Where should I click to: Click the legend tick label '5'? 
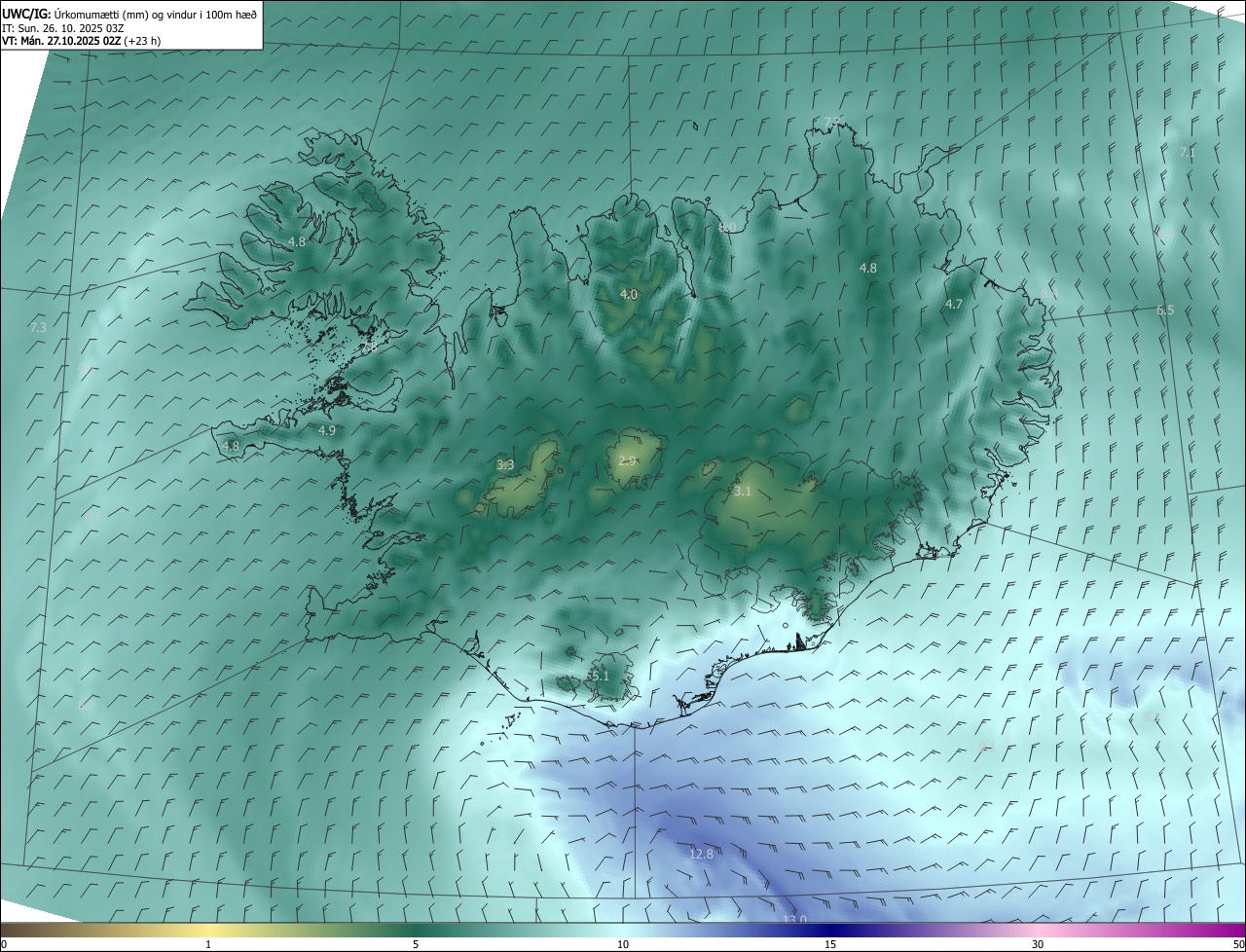pyautogui.click(x=416, y=944)
